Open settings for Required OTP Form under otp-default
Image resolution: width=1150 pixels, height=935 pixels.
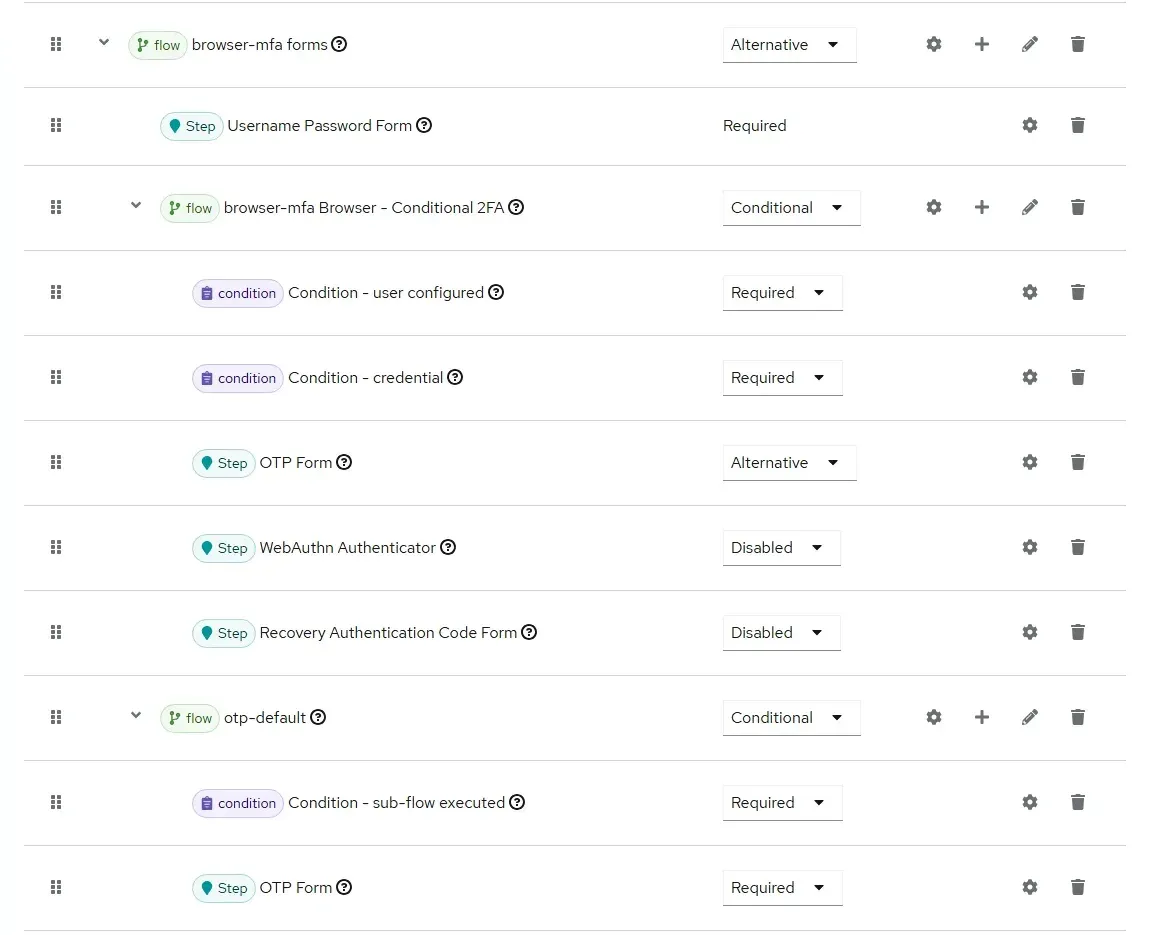point(1030,887)
